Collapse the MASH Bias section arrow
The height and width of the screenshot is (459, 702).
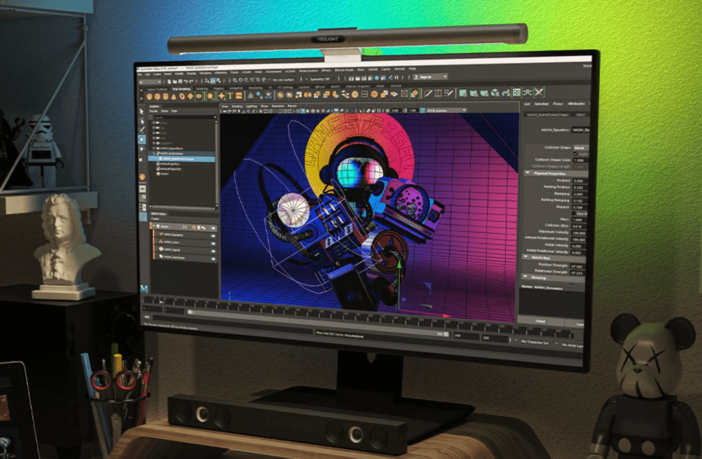526,257
